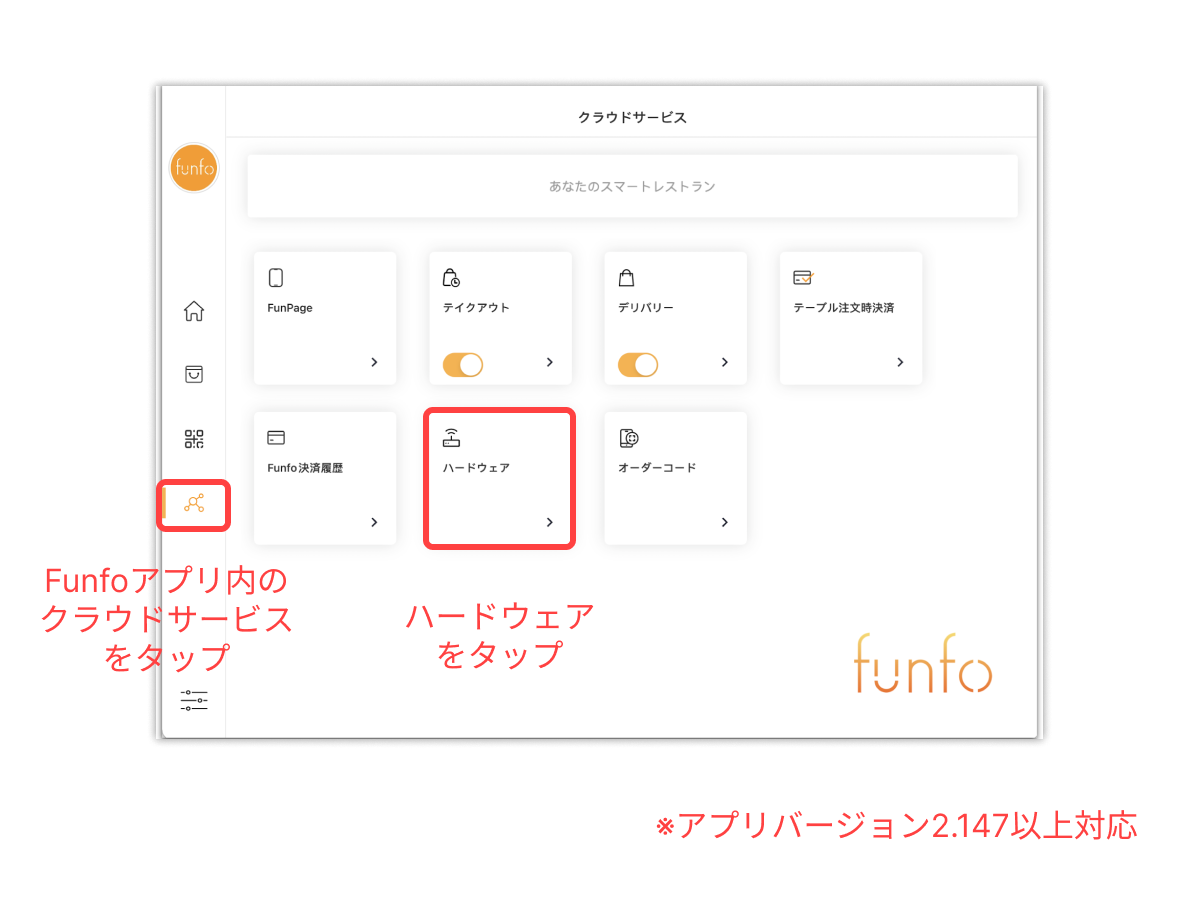
Task: Select the ハードウェア router icon
Action: 450,436
